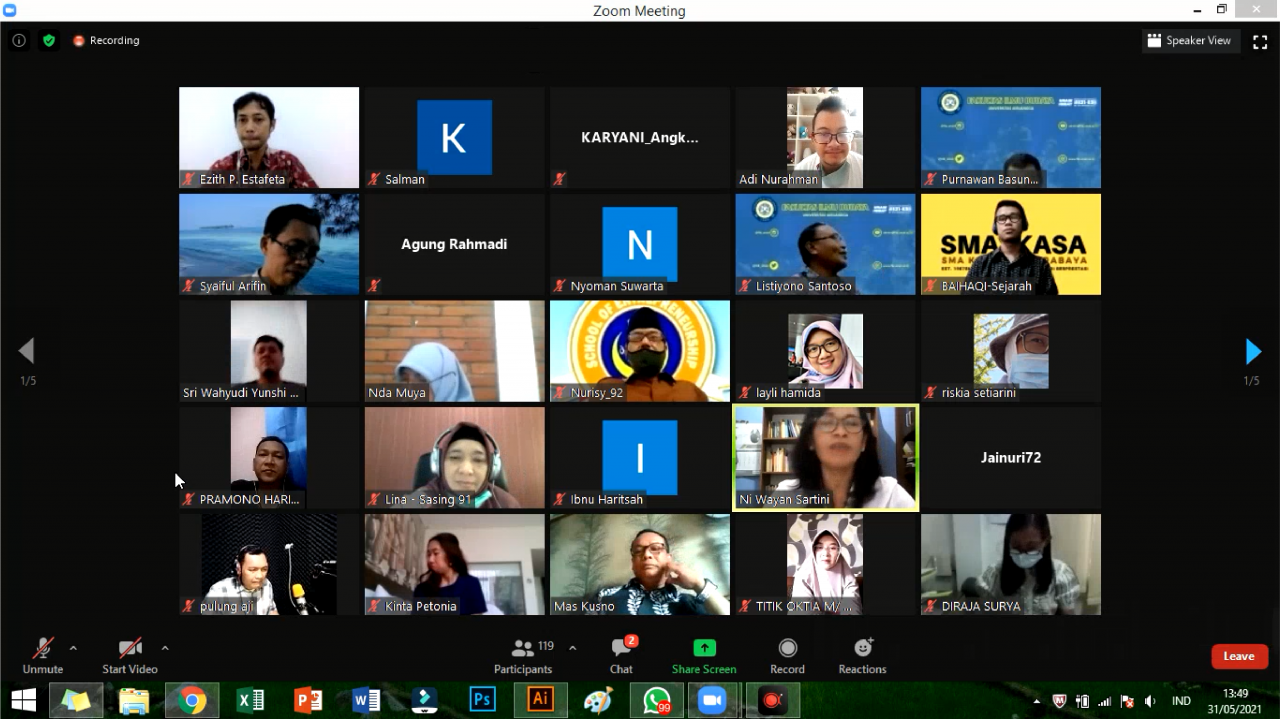1280x719 pixels.
Task: Go to previous page of participants
Action: pyautogui.click(x=27, y=351)
